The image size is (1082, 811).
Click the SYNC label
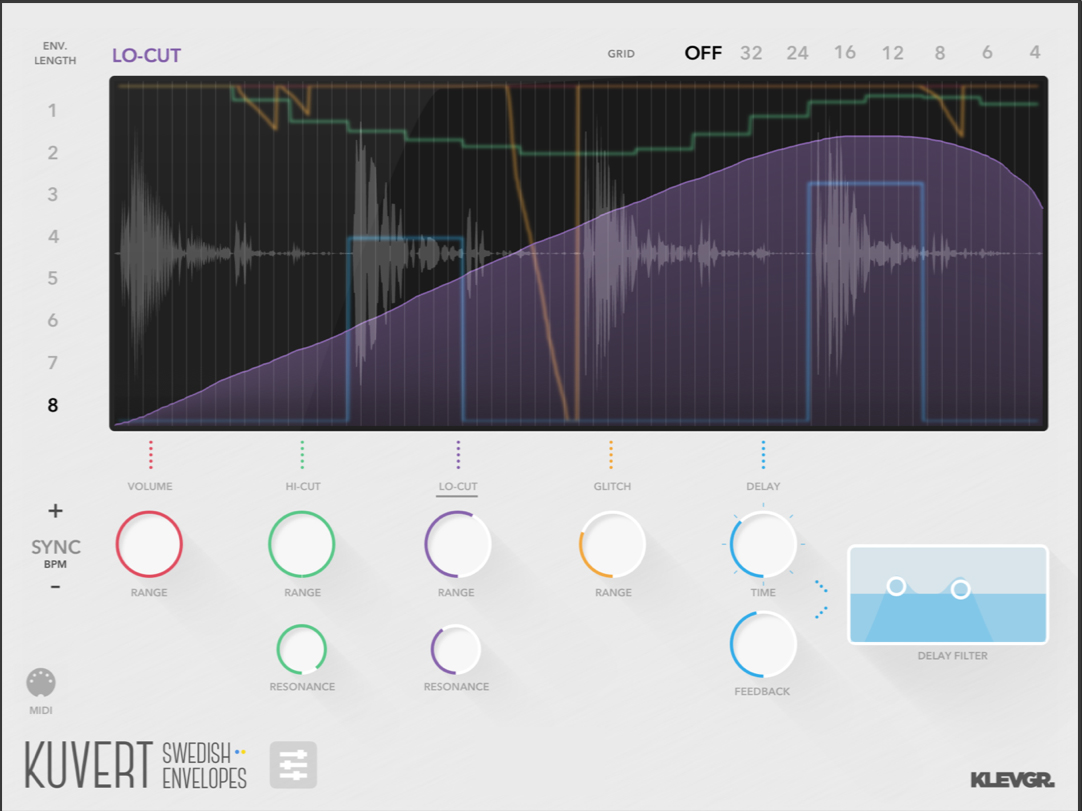(x=56, y=547)
